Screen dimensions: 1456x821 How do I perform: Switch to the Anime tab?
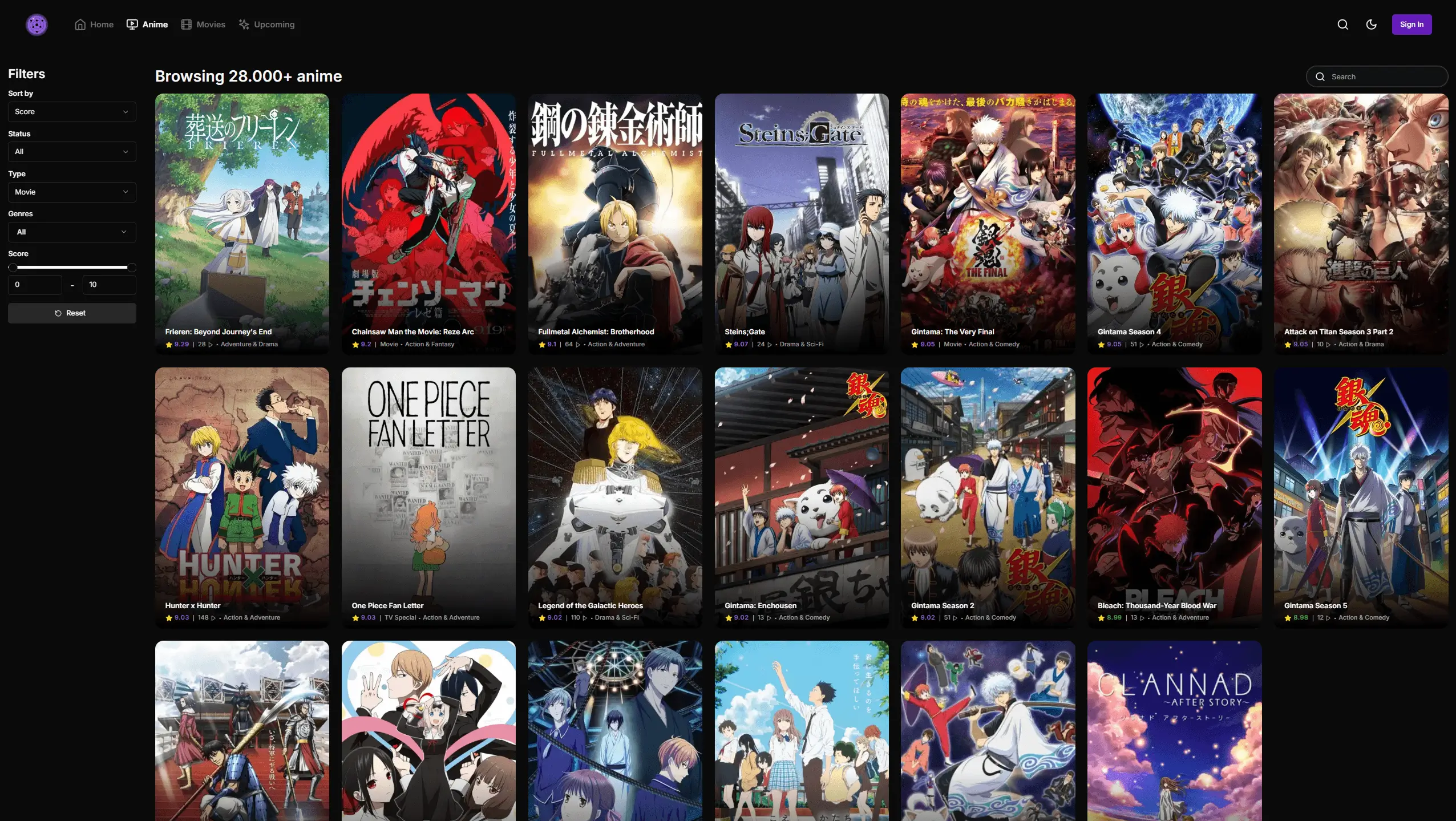155,24
